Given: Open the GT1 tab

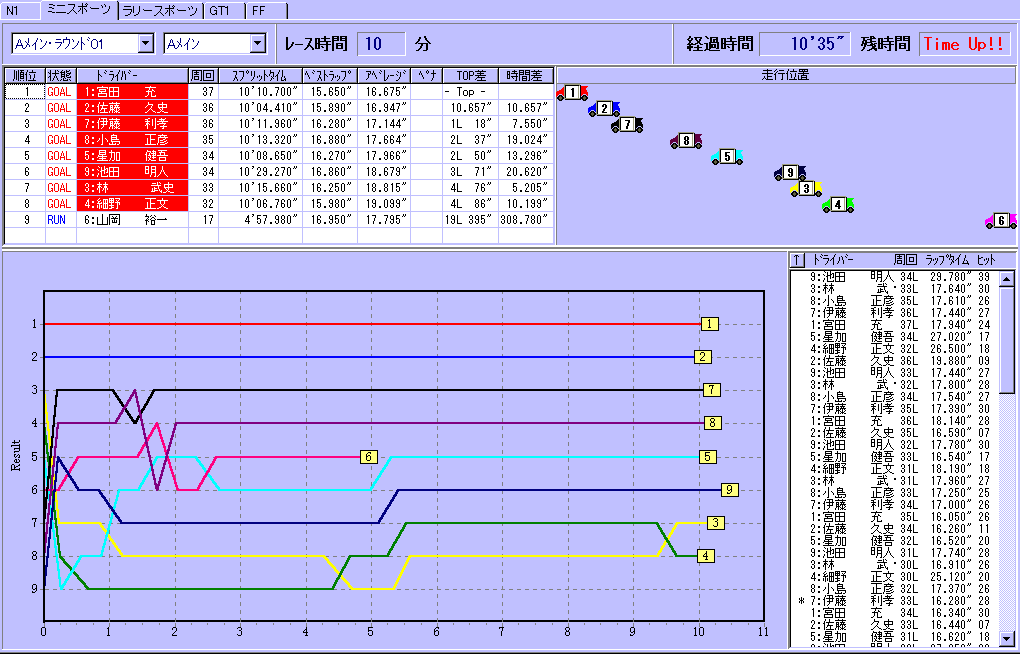Looking at the screenshot, I should [220, 10].
